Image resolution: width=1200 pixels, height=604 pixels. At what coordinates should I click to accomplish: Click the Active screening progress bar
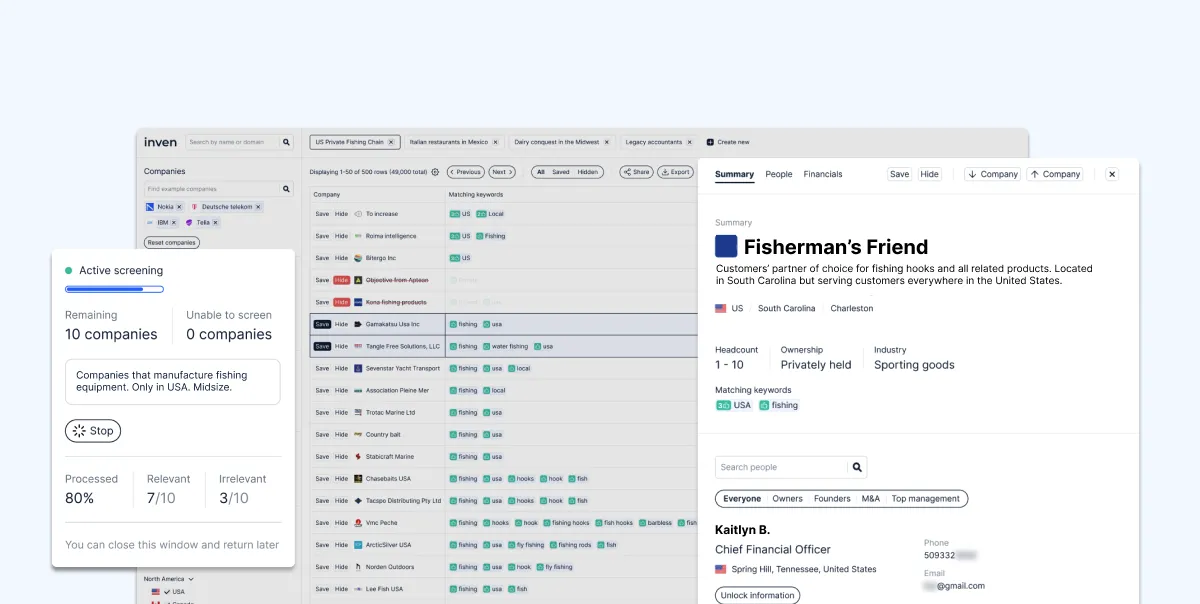[x=114, y=289]
